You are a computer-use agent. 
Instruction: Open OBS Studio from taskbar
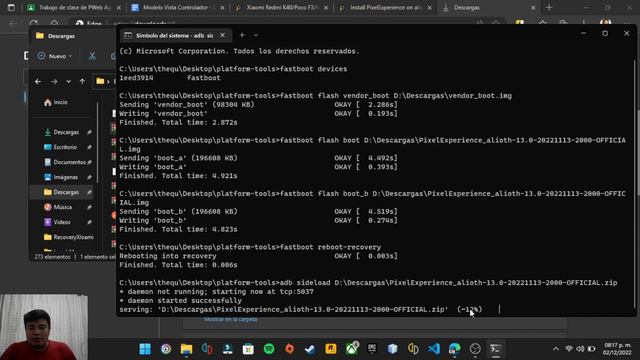(x=475, y=349)
